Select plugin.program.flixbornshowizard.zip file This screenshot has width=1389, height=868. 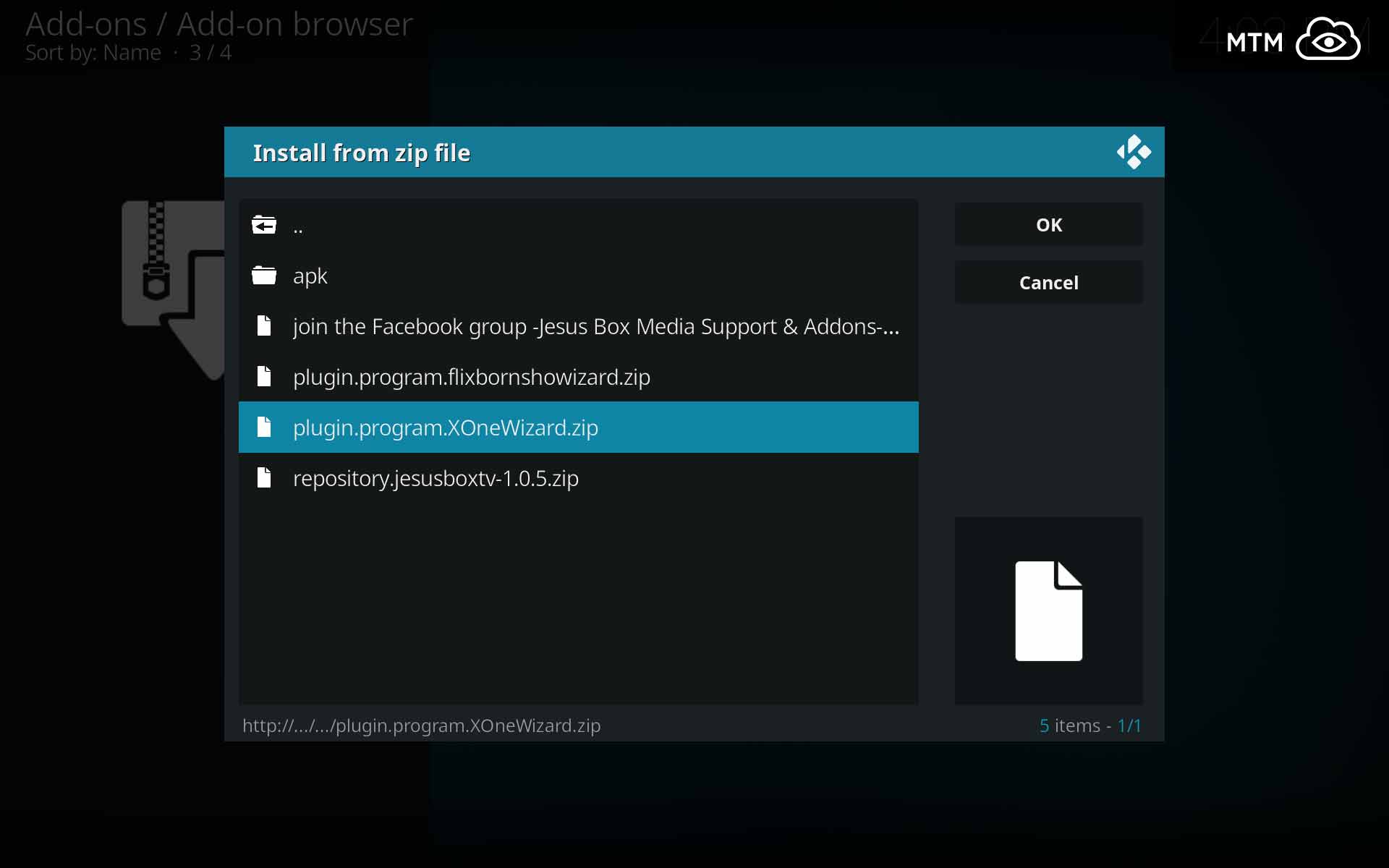point(578,376)
